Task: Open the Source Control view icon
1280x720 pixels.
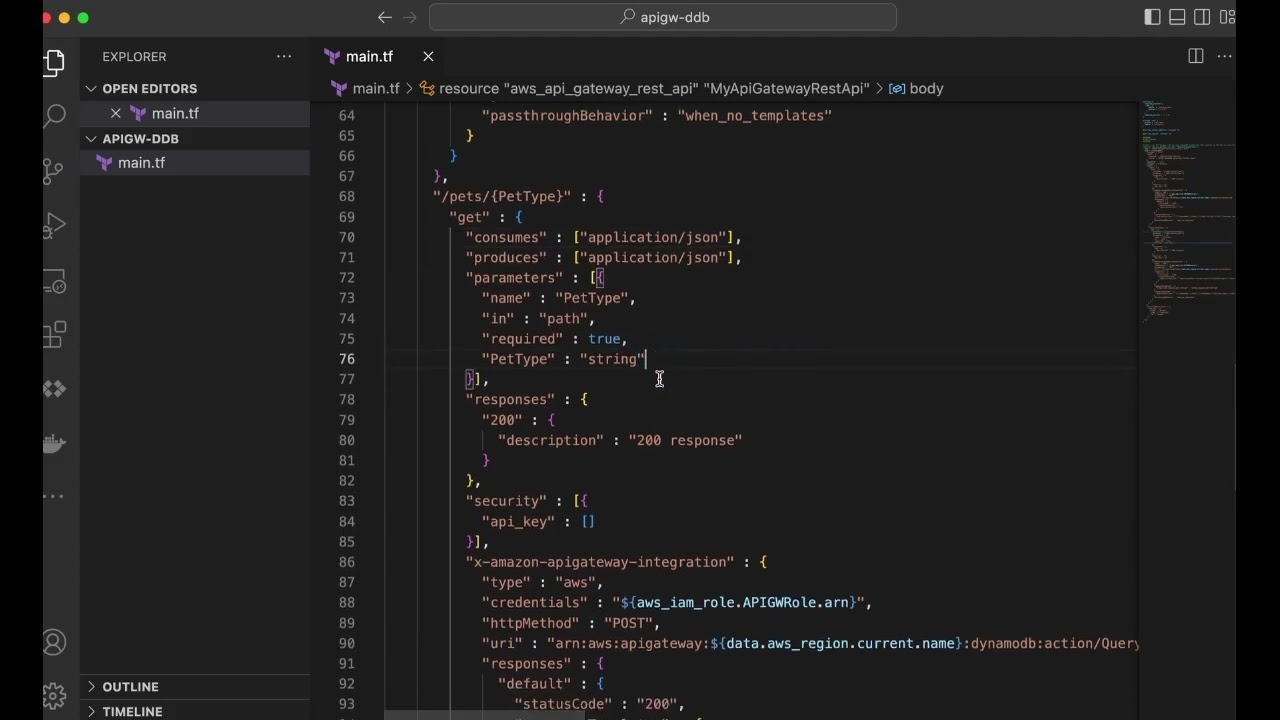Action: (x=55, y=171)
